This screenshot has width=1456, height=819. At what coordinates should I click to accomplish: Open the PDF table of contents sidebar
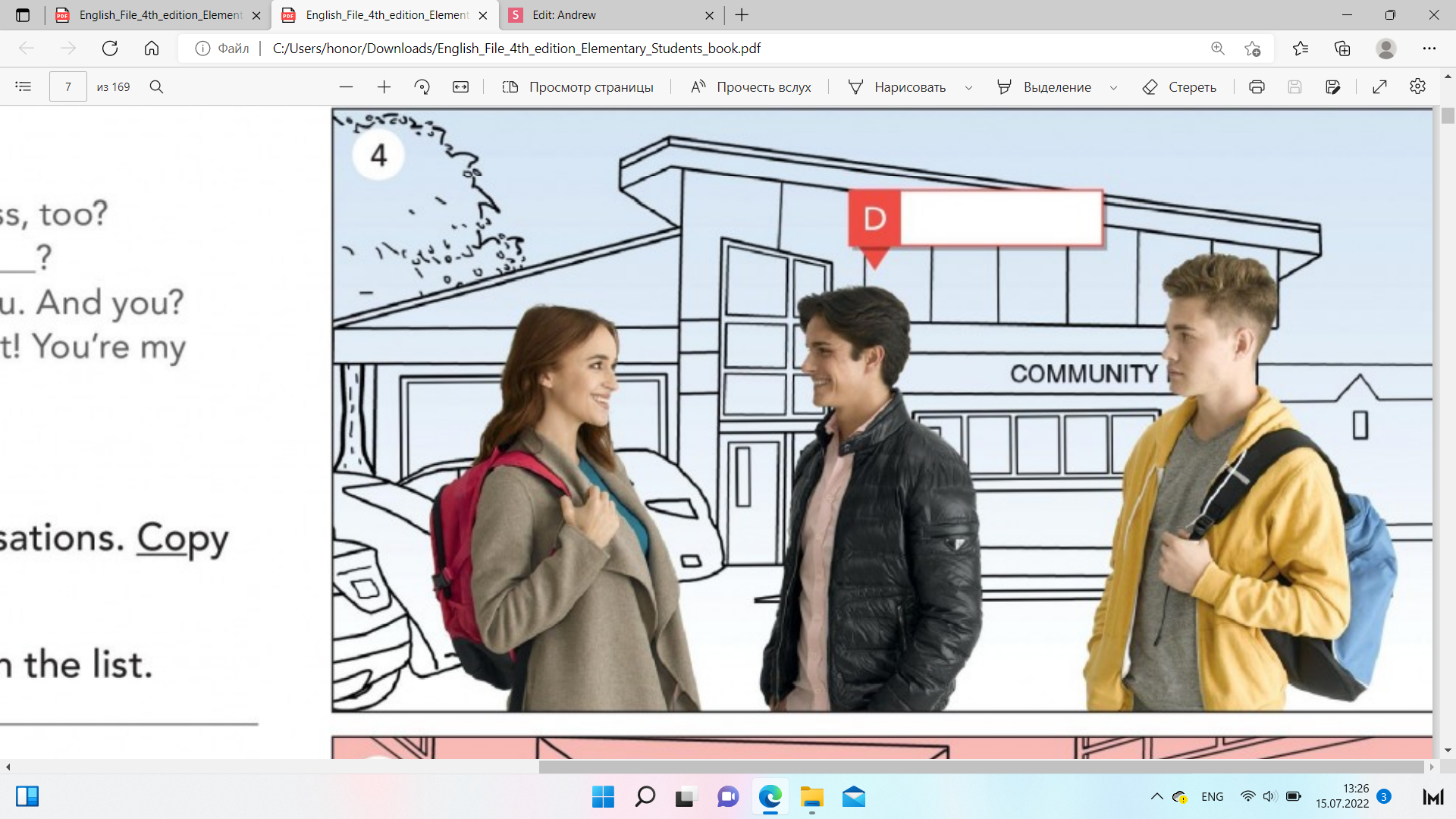pyautogui.click(x=24, y=86)
